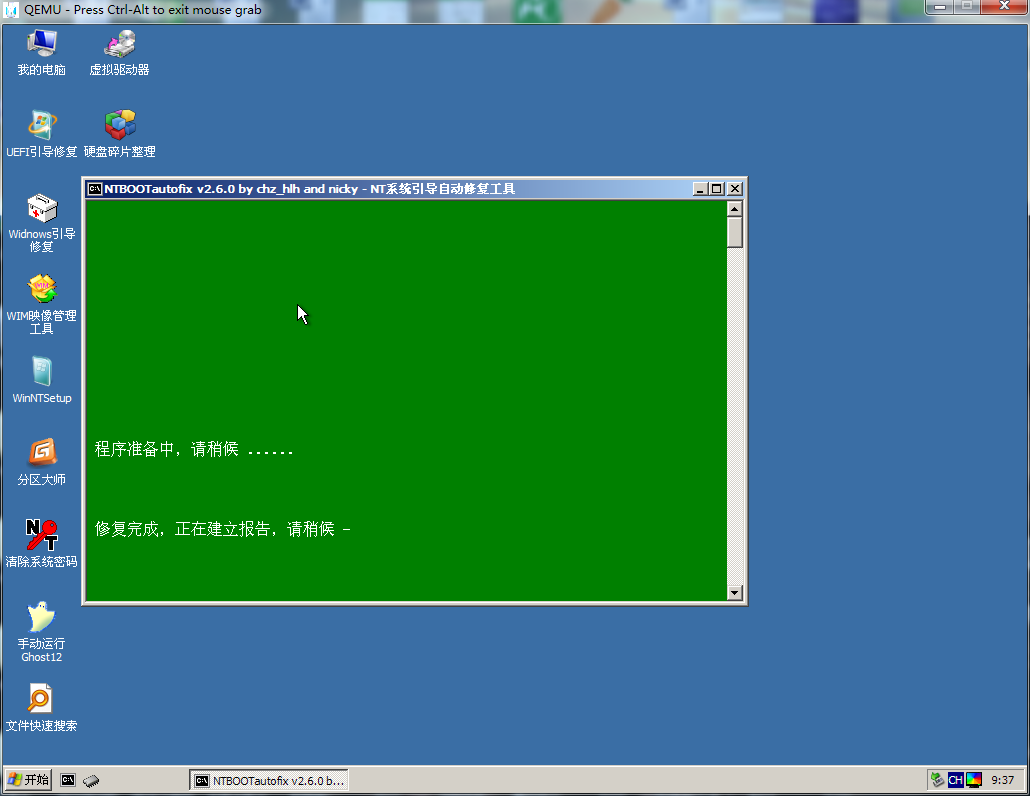Click the colorful display tray icon
Screen dimensions: 1030x796
pos(973,780)
